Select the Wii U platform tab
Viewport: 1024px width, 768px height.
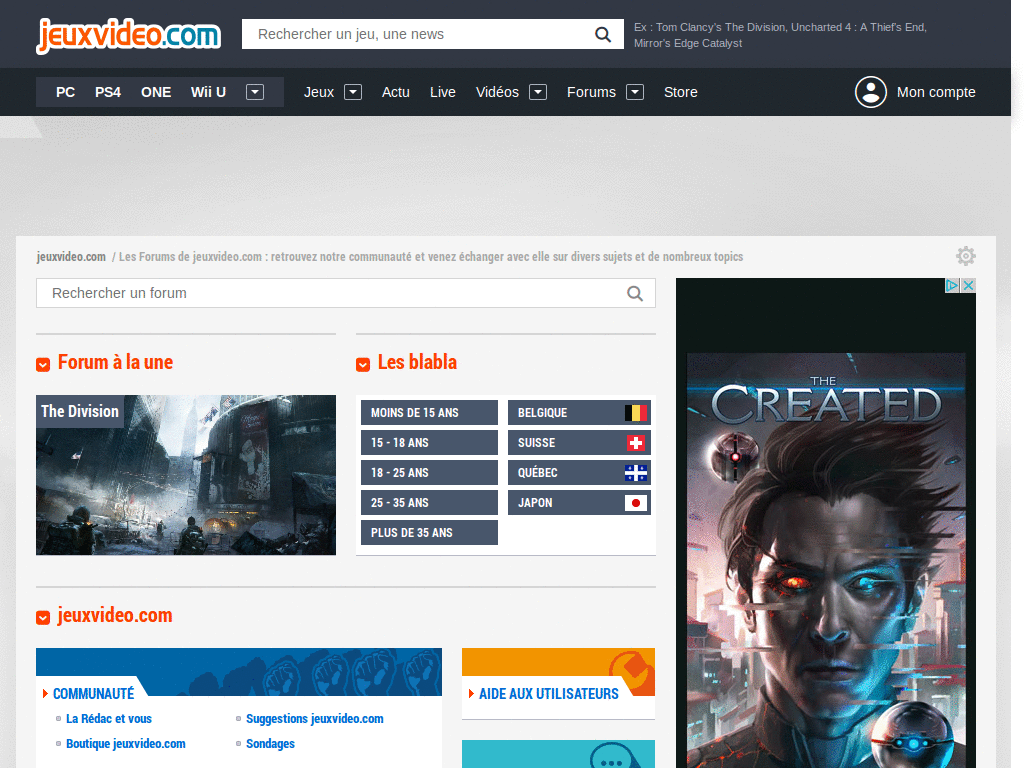[x=208, y=92]
